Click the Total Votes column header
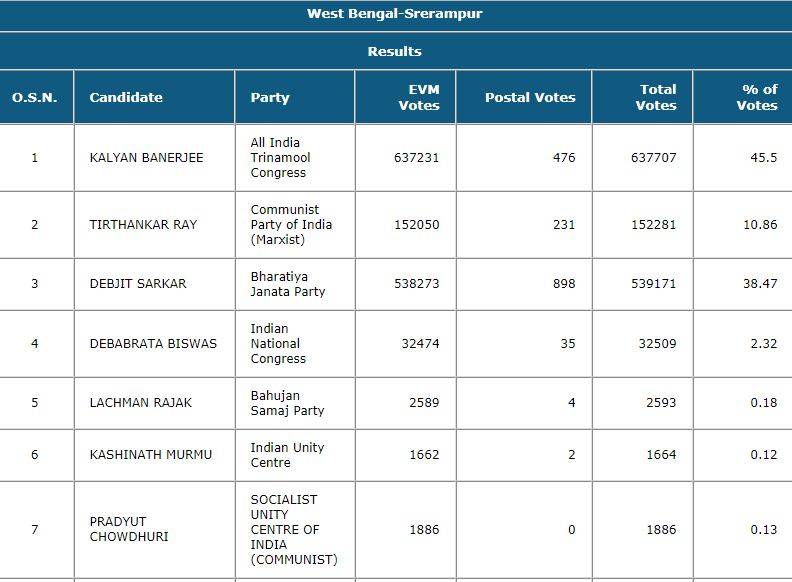The width and height of the screenshot is (792, 582). coord(656,97)
